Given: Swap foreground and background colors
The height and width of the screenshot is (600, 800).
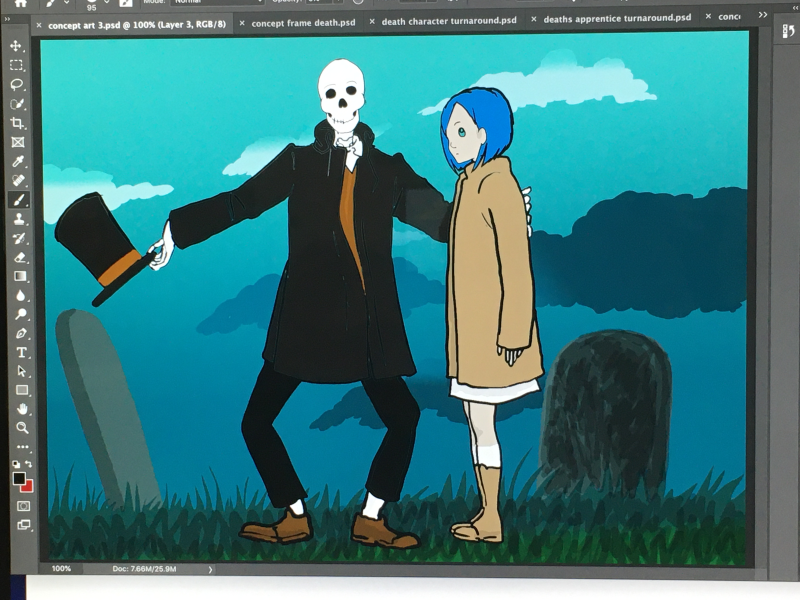Looking at the screenshot, I should [x=29, y=465].
